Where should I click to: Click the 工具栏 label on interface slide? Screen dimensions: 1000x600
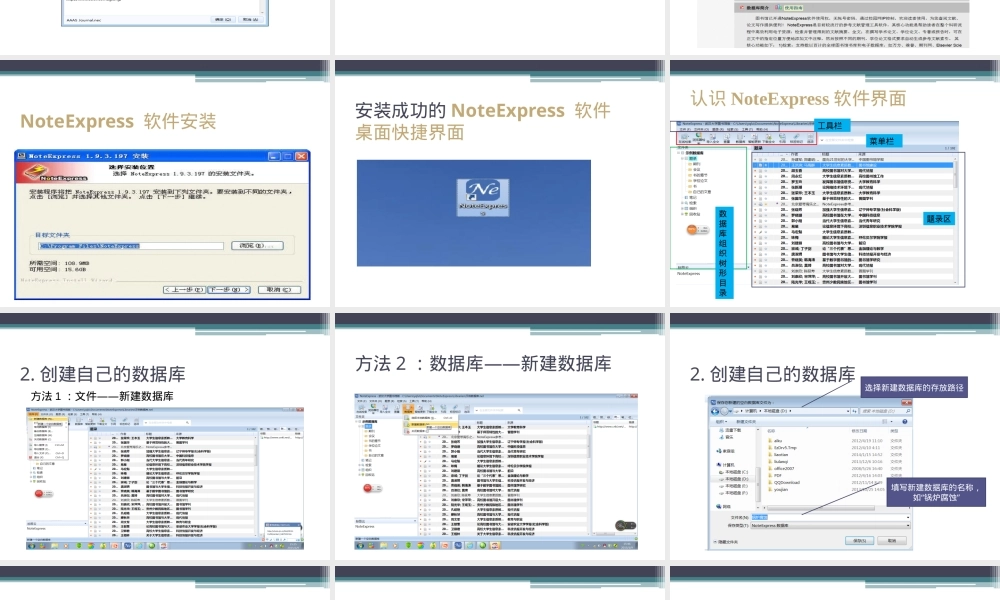(x=830, y=126)
